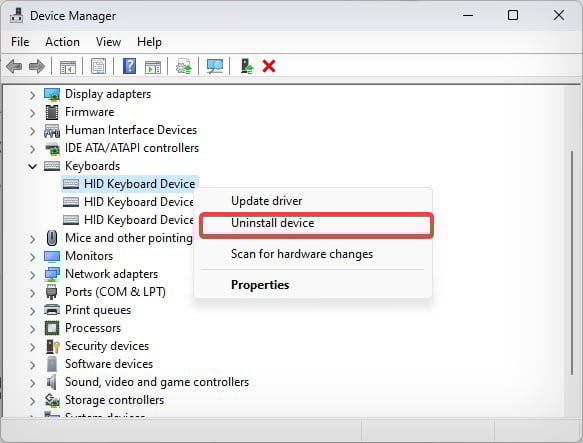This screenshot has height=443, width=583.
Task: Expand the Network adapters category
Action: pos(33,275)
